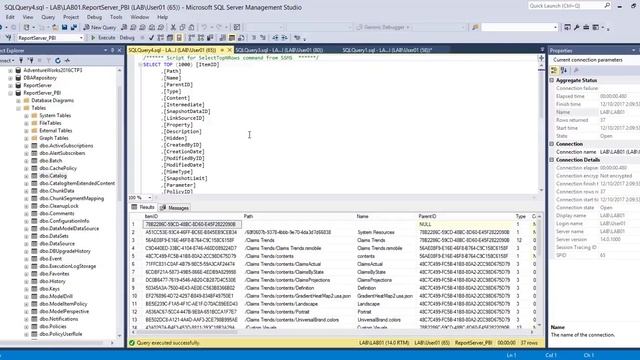Open the Help menu
Screen dimensions: 640x360
162,17
